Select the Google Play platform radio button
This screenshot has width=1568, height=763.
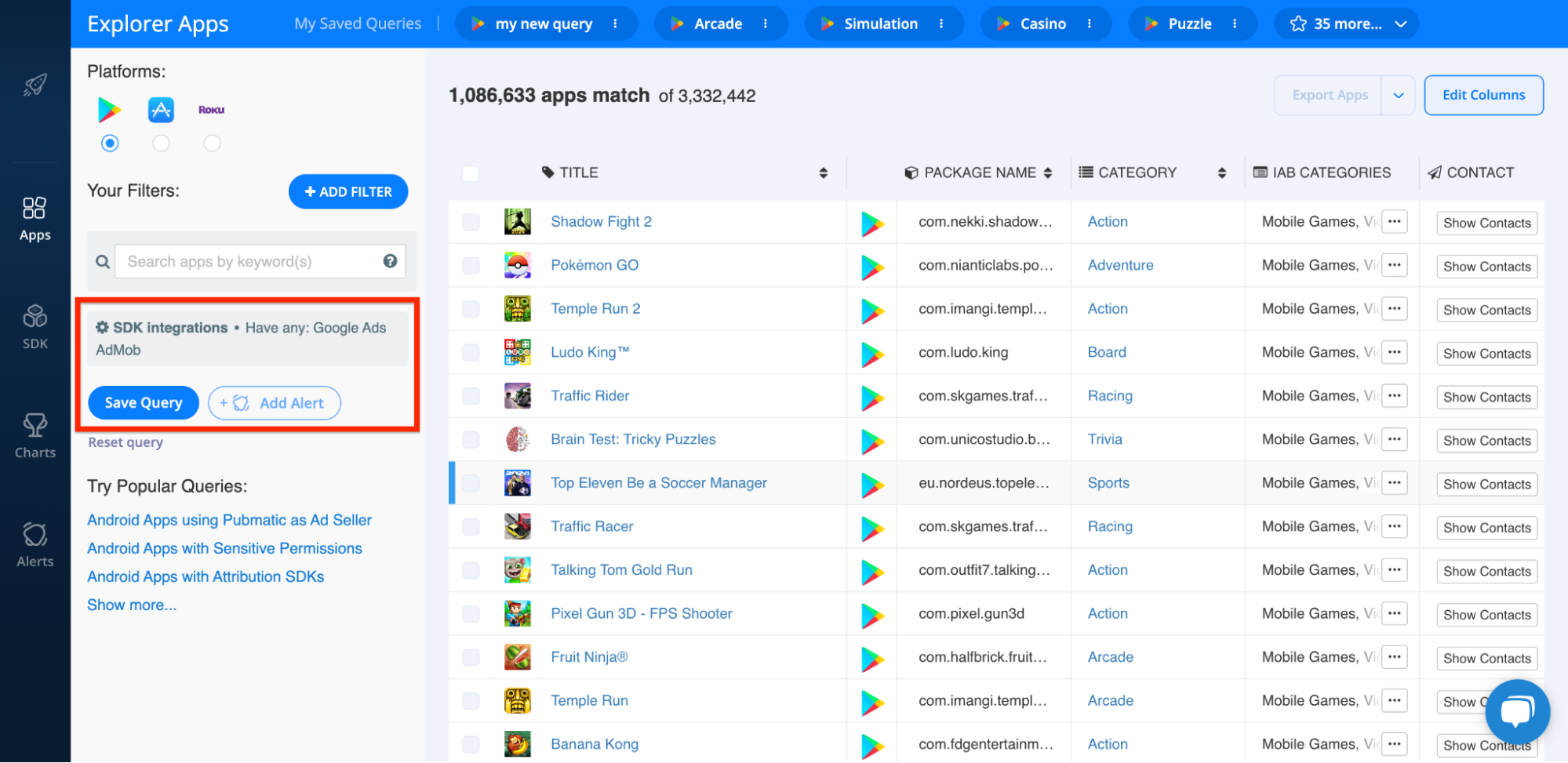(x=110, y=144)
